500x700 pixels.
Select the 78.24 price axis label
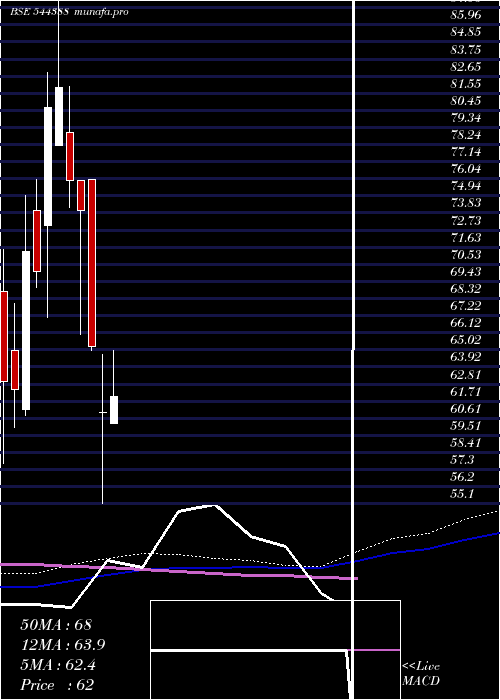click(x=466, y=135)
